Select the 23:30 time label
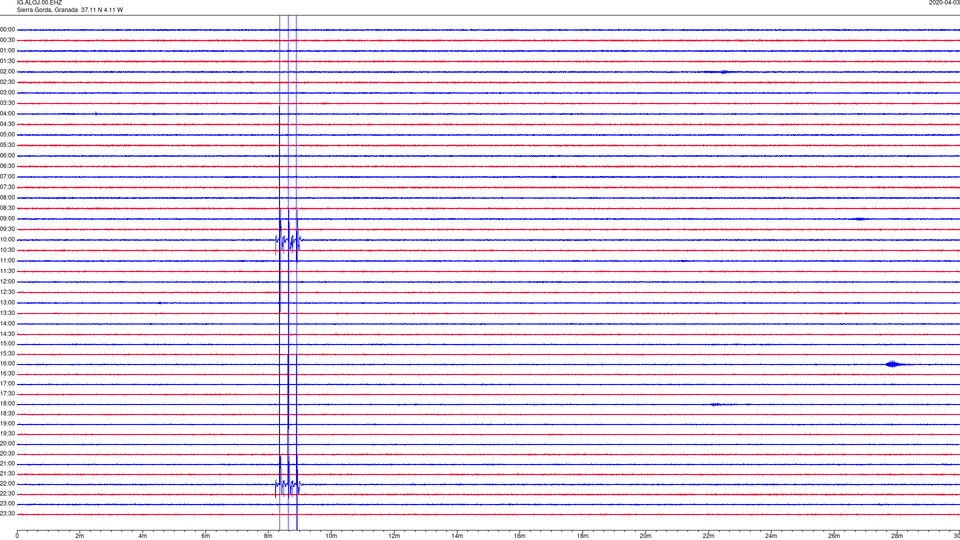This screenshot has width=960, height=540. [x=7, y=514]
